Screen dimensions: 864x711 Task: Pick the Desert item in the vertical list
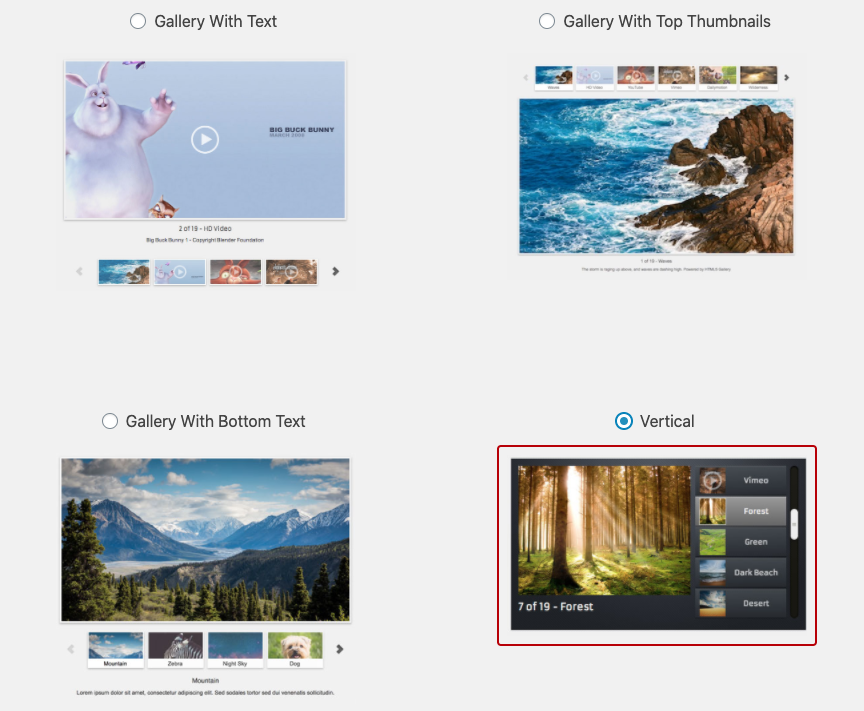coord(741,603)
